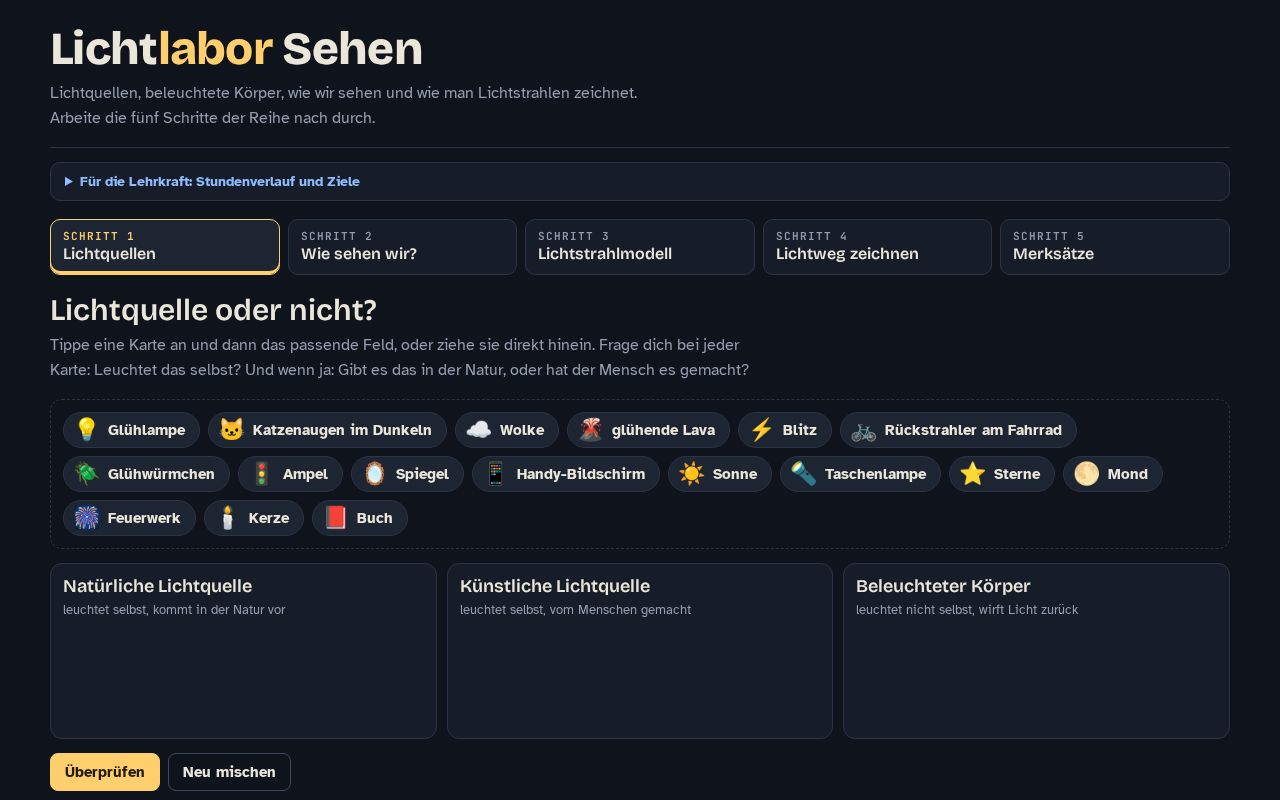
Task: Select the cat face Katzenaugen im Dunkeln card
Action: pyautogui.click(x=327, y=430)
